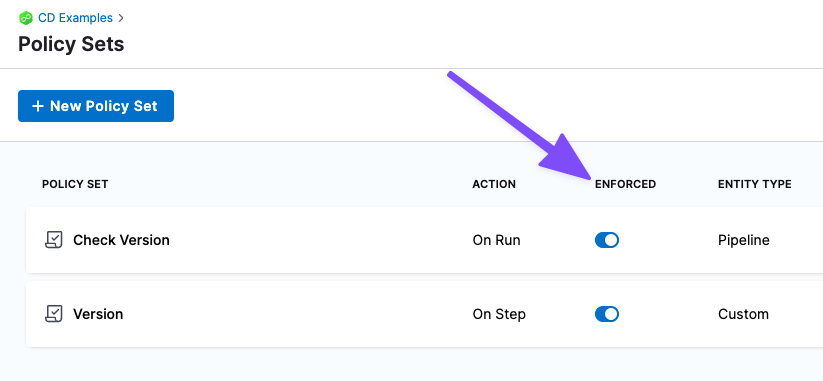Open the Version policy set
Viewport: 823px width, 381px height.
98,314
